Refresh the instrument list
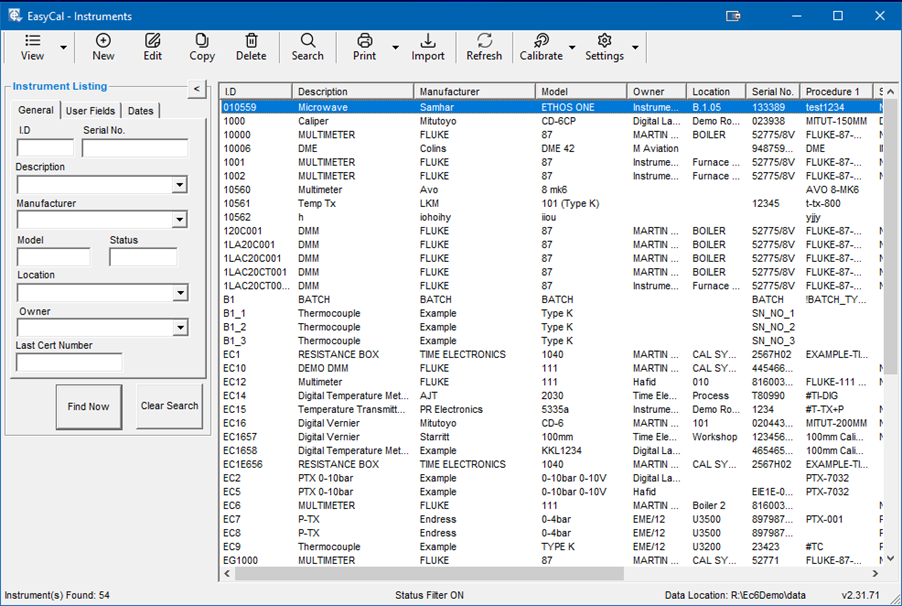 pos(484,41)
